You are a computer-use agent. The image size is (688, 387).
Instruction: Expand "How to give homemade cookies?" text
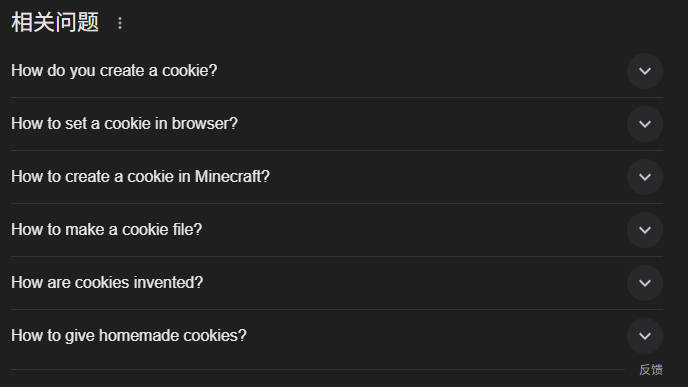(x=129, y=336)
